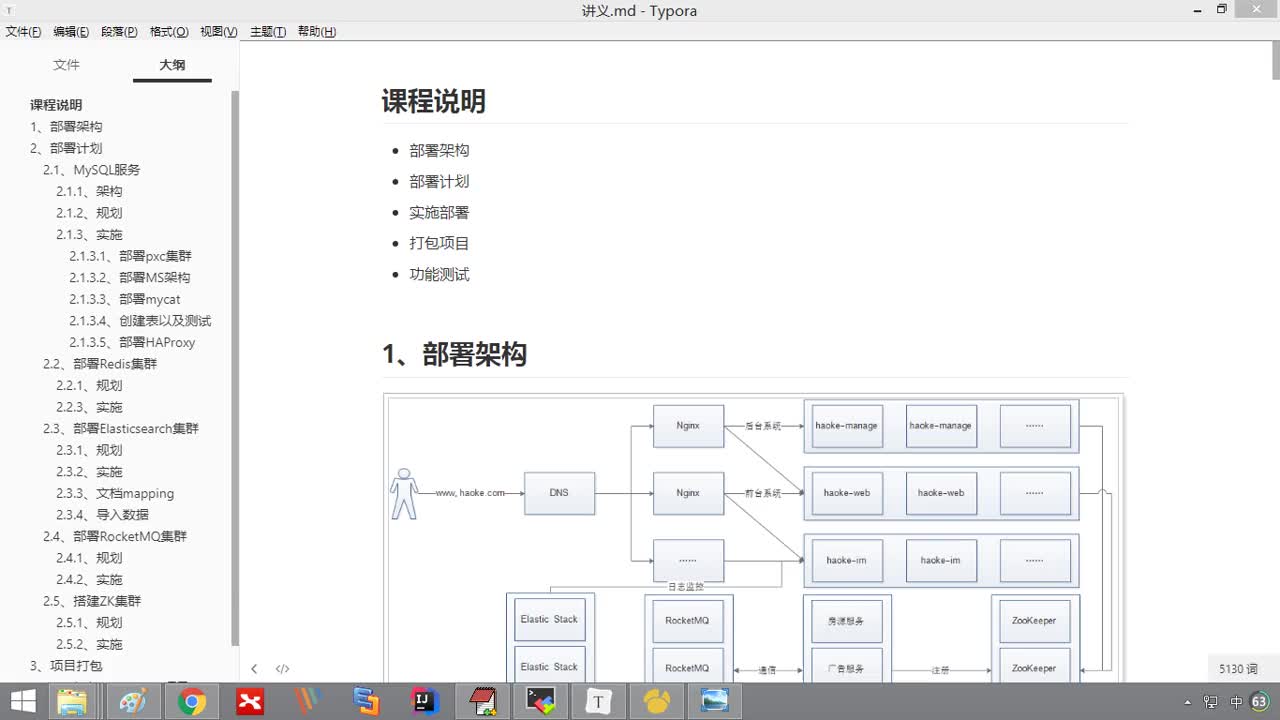Viewport: 1280px width, 720px height.
Task: Jump to 1、部署架构 in outline
Action: click(x=66, y=127)
